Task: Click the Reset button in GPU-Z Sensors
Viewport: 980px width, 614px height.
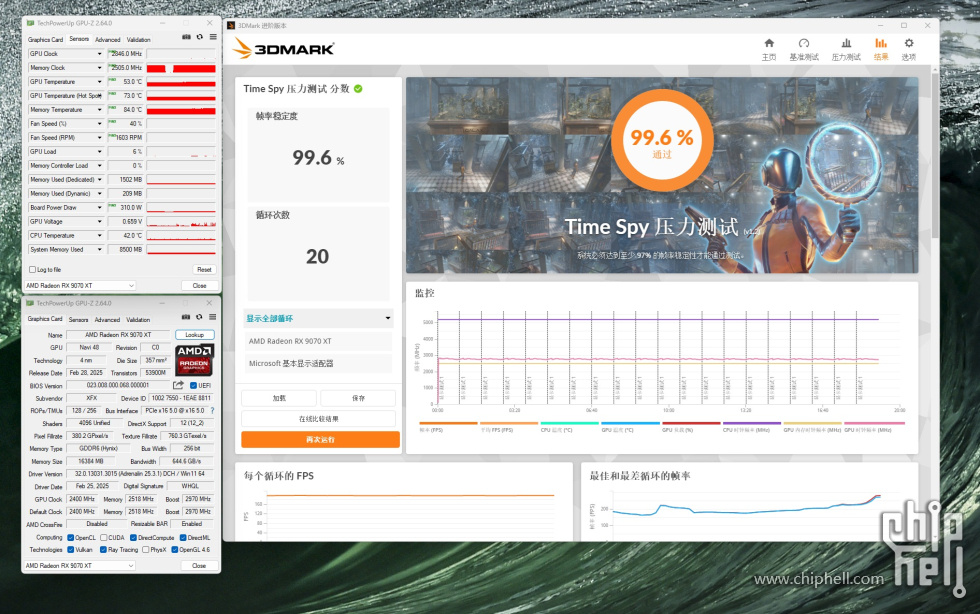Action: [x=204, y=269]
